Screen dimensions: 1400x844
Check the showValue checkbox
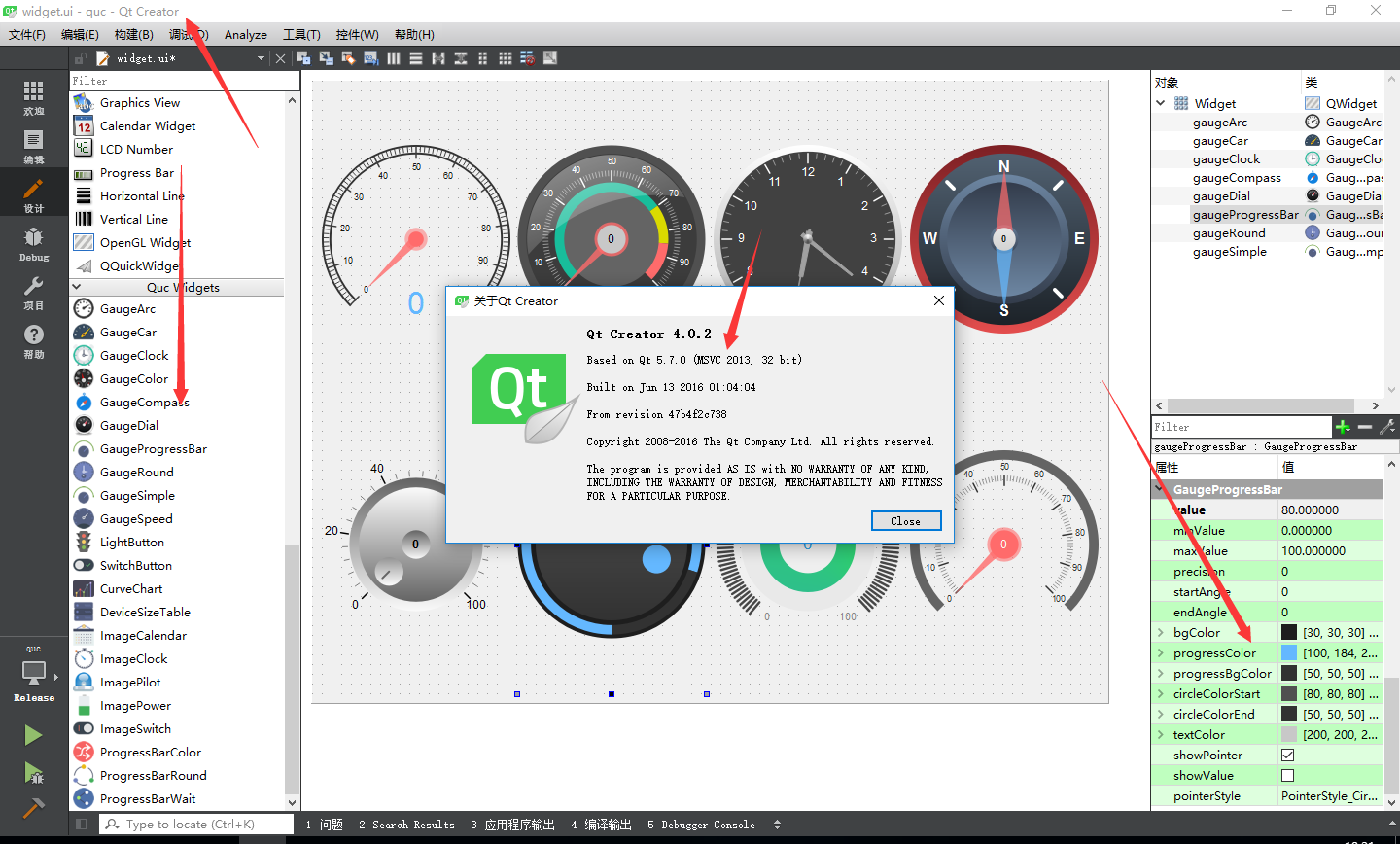pyautogui.click(x=1287, y=775)
